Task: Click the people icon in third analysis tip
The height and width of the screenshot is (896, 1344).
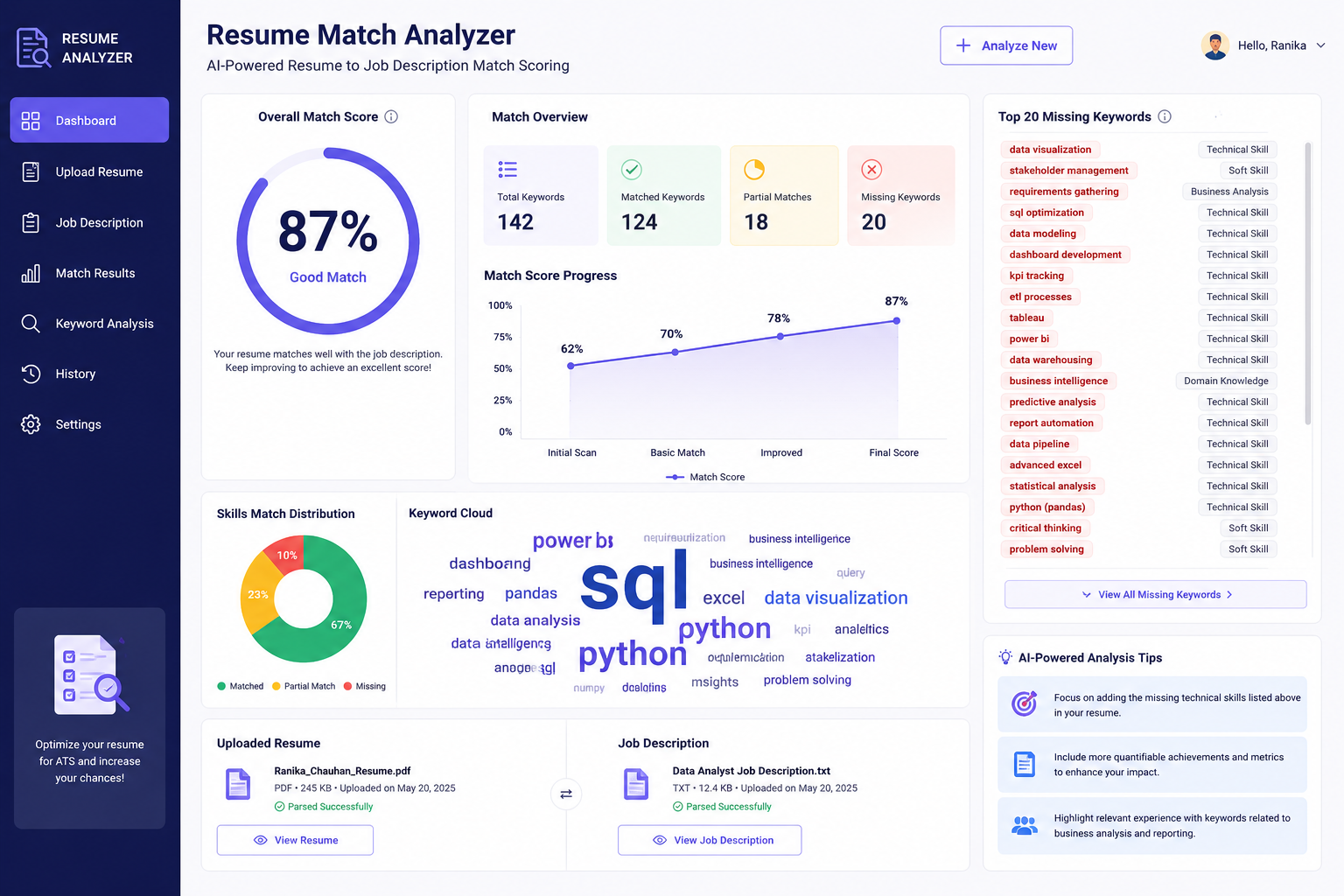Action: [x=1025, y=825]
